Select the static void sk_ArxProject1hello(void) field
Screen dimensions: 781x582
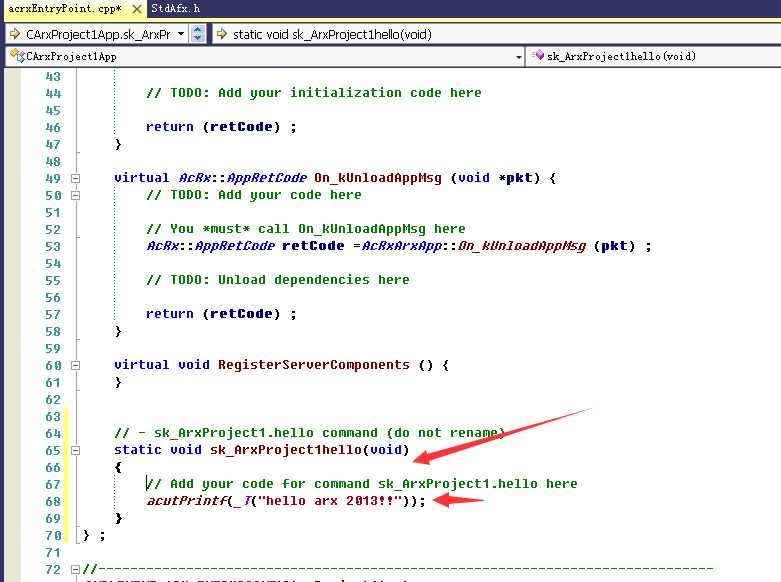coord(496,34)
